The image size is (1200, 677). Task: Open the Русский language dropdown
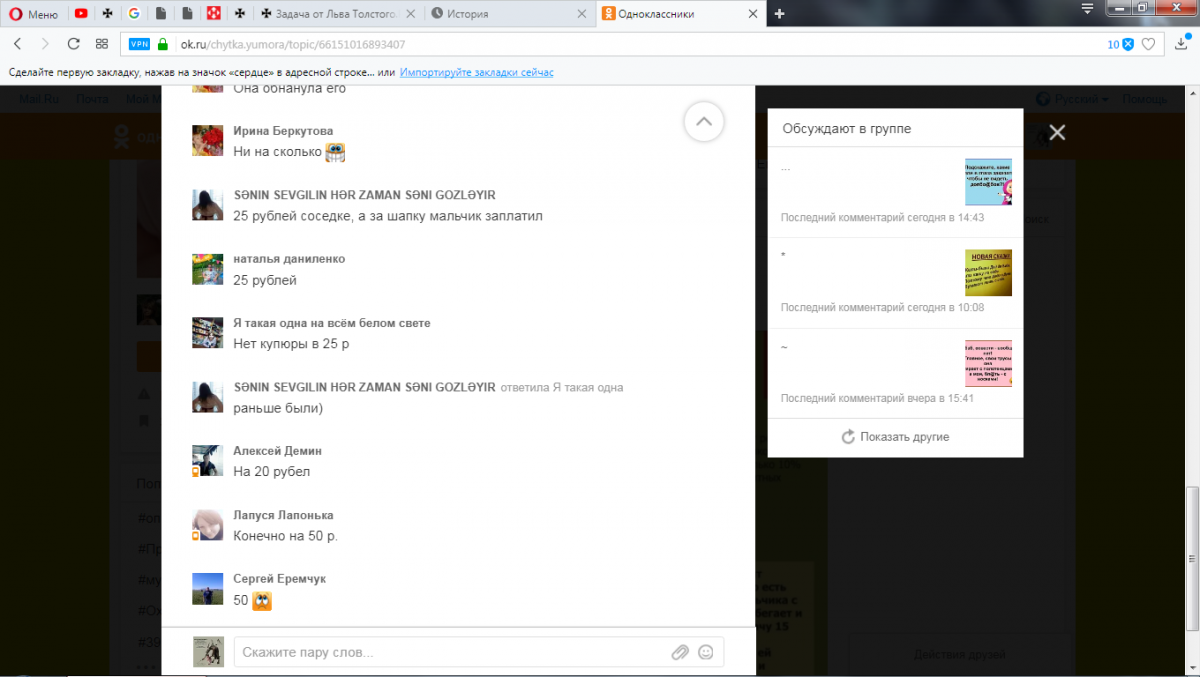point(1072,99)
